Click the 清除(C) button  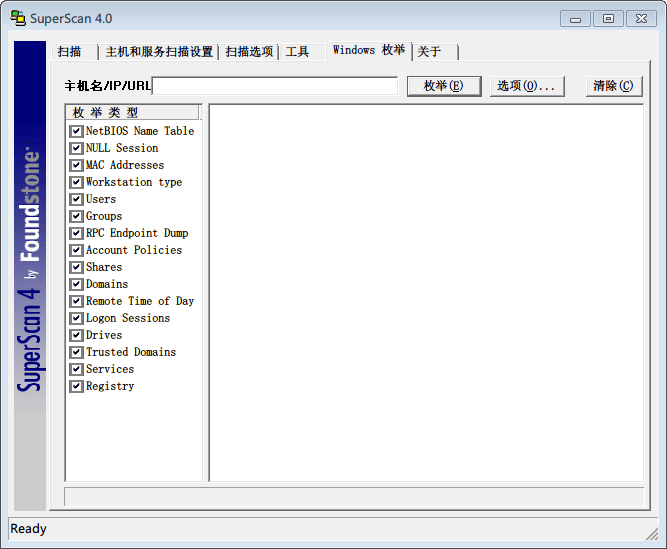613,86
